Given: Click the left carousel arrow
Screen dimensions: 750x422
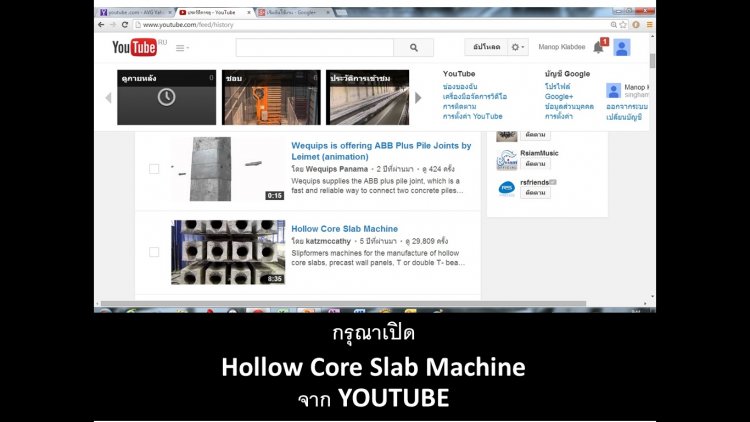Looking at the screenshot, I should coord(109,98).
